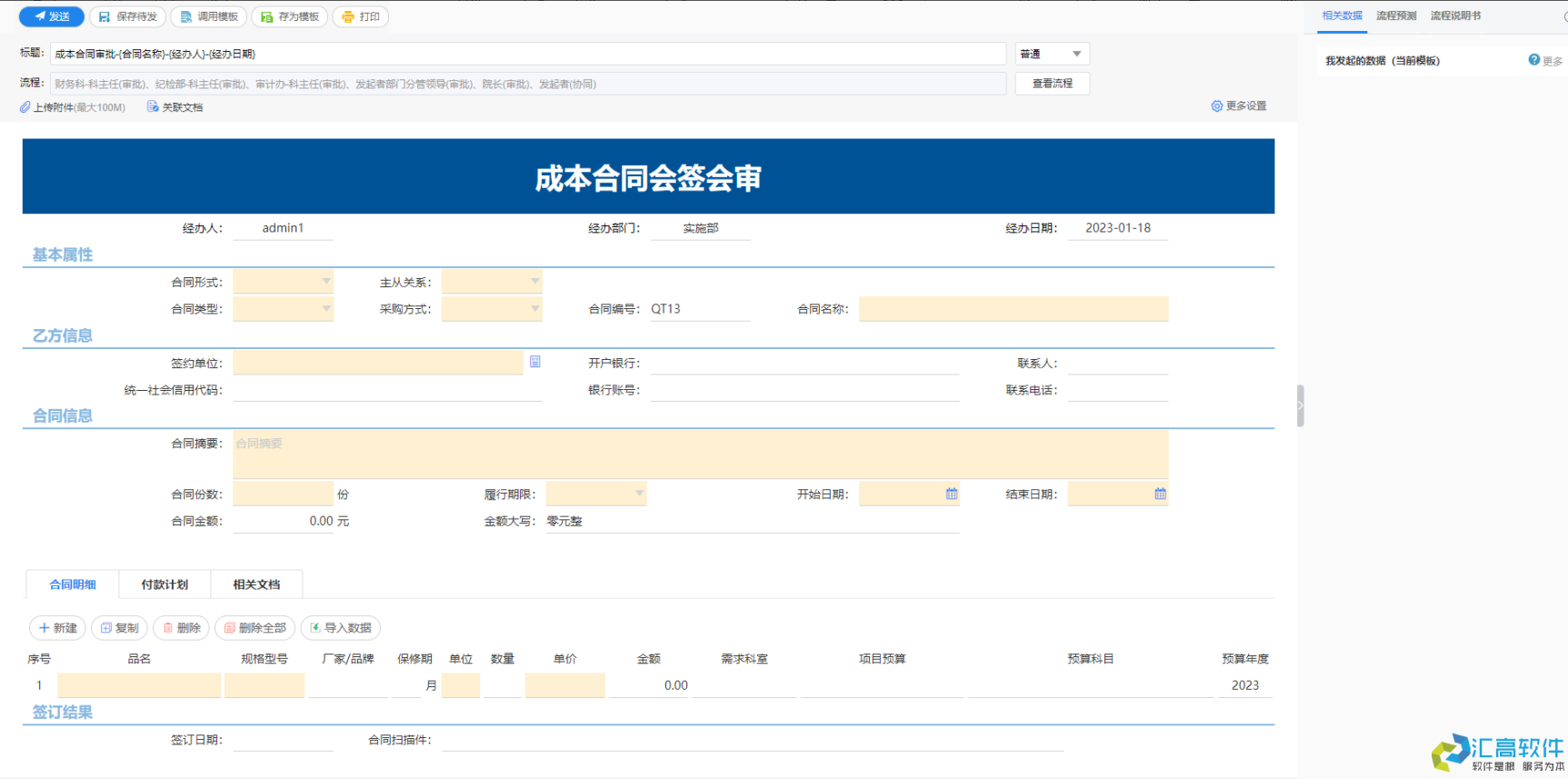Expand the 合同形式 dropdown

tap(326, 282)
